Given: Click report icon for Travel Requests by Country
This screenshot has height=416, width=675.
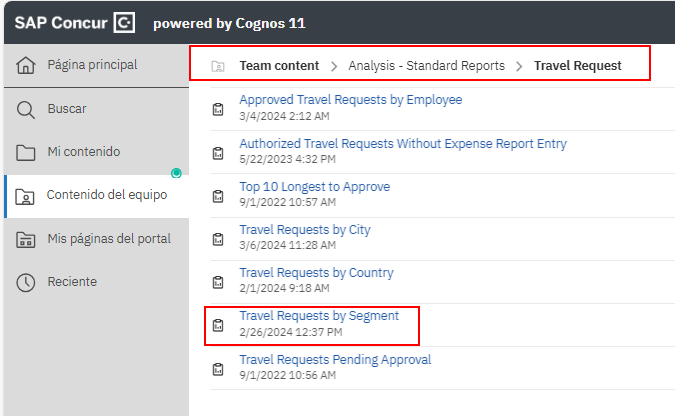Looking at the screenshot, I should [x=218, y=282].
